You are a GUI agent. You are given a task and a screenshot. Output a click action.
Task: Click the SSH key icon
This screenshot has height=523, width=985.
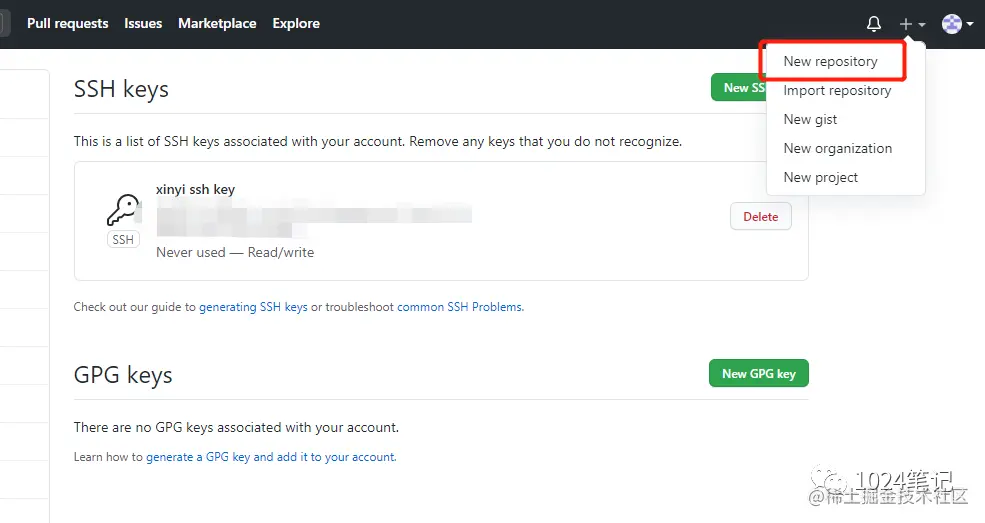tap(123, 211)
